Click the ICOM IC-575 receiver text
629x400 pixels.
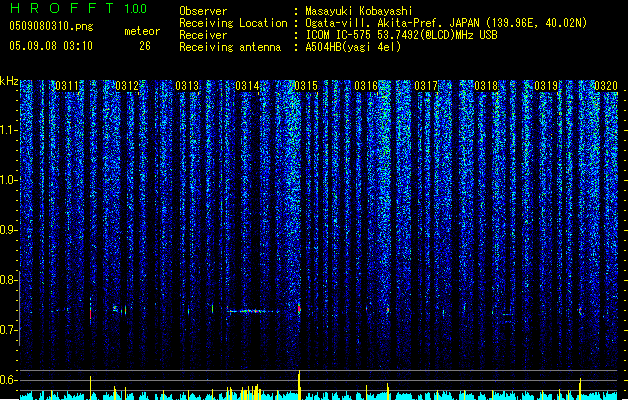click(402, 35)
